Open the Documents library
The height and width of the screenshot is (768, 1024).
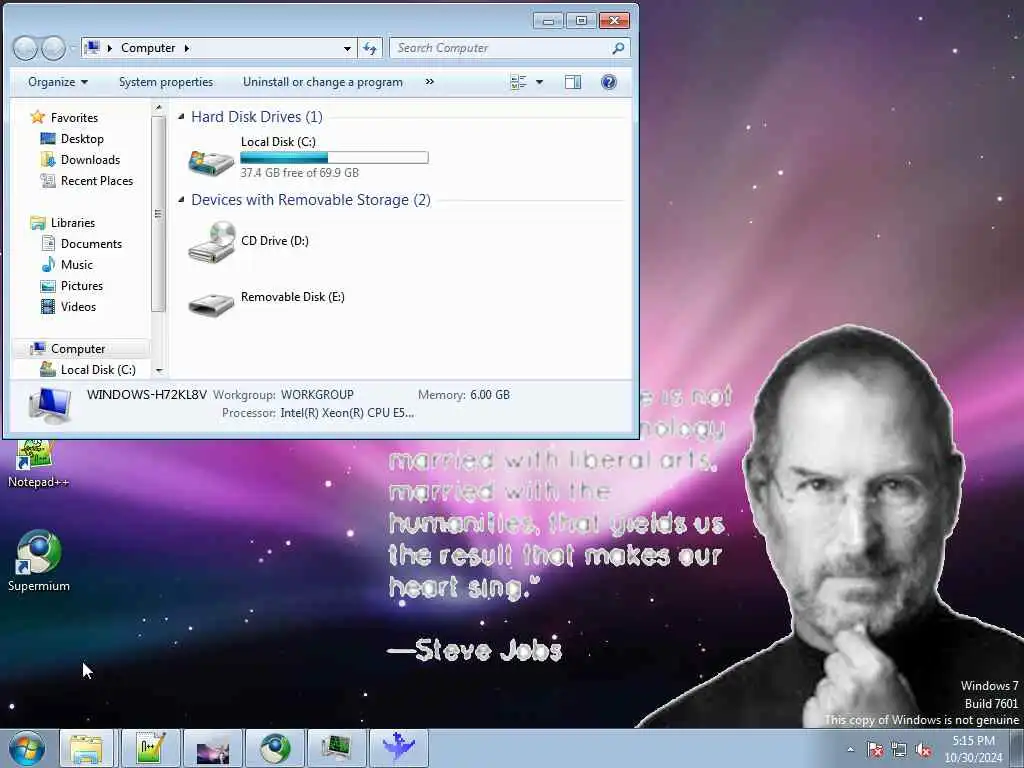pyautogui.click(x=81, y=244)
